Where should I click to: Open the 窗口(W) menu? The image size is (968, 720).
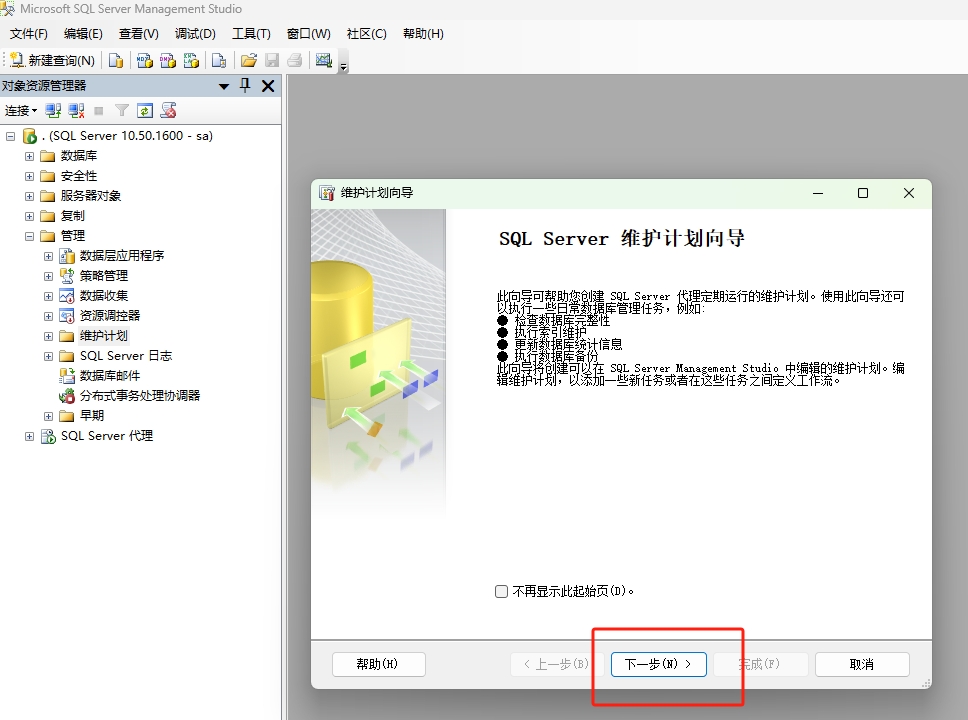[309, 34]
